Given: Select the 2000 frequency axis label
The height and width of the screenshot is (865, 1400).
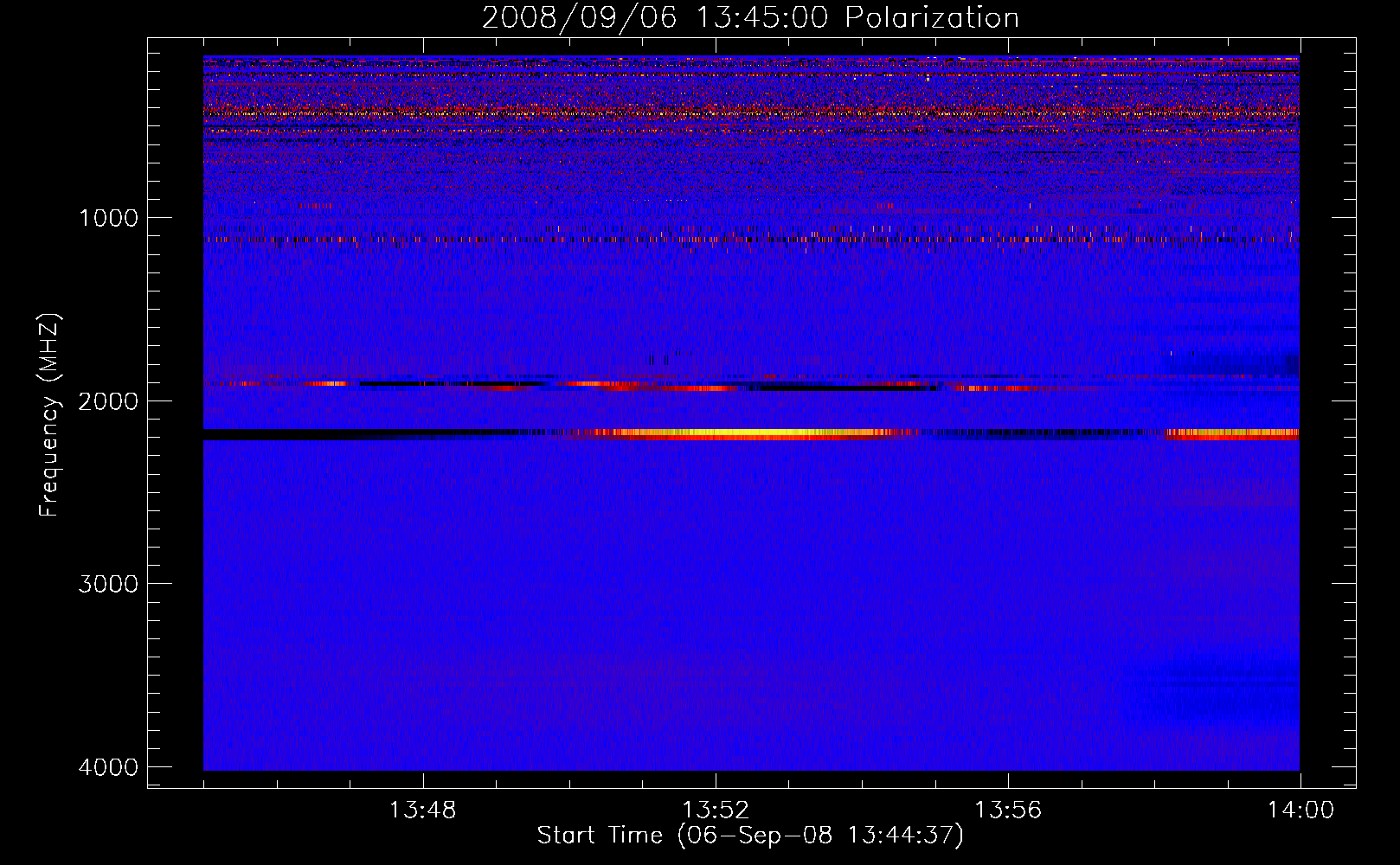Looking at the screenshot, I should click(108, 401).
